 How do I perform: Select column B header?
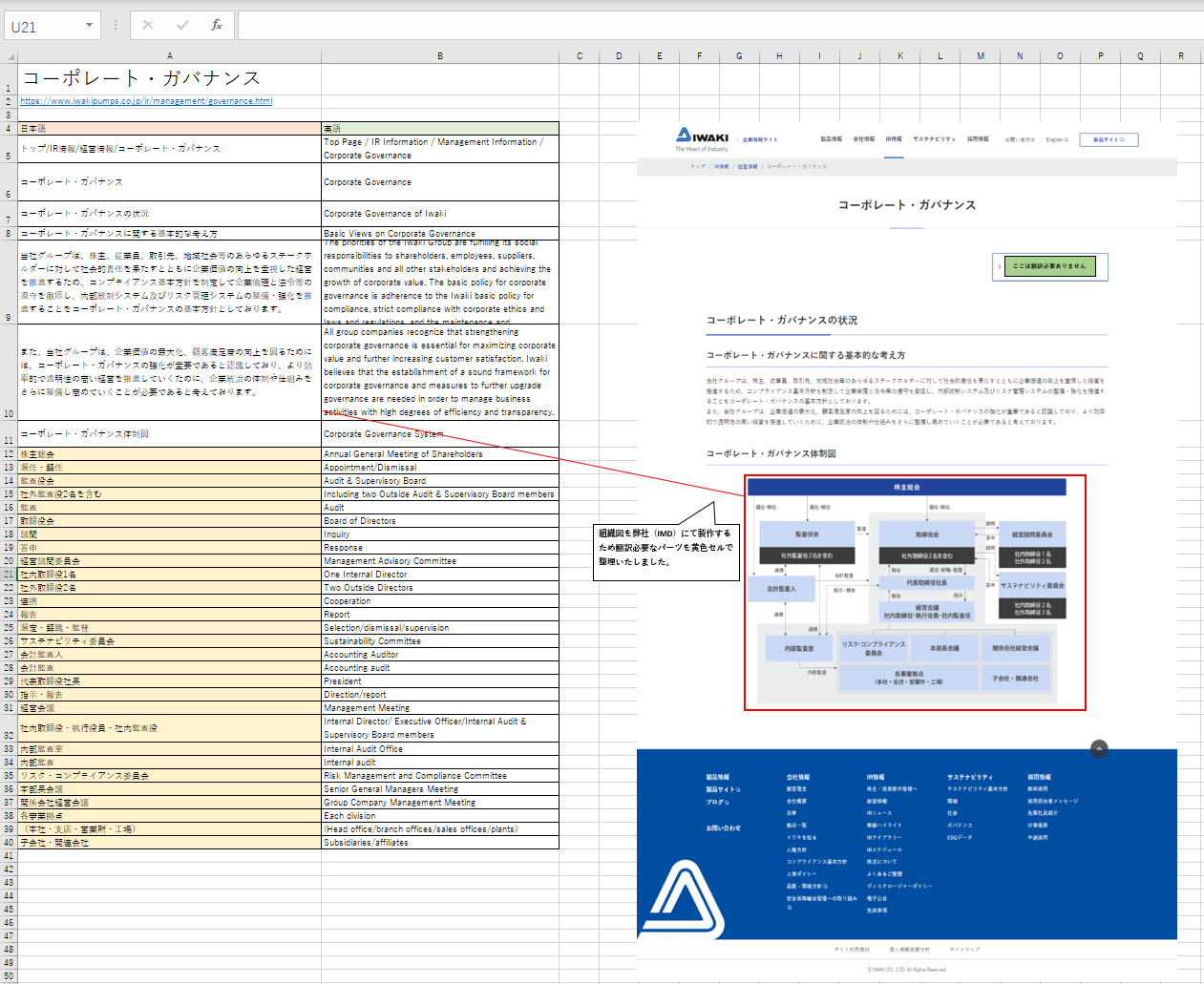[439, 56]
